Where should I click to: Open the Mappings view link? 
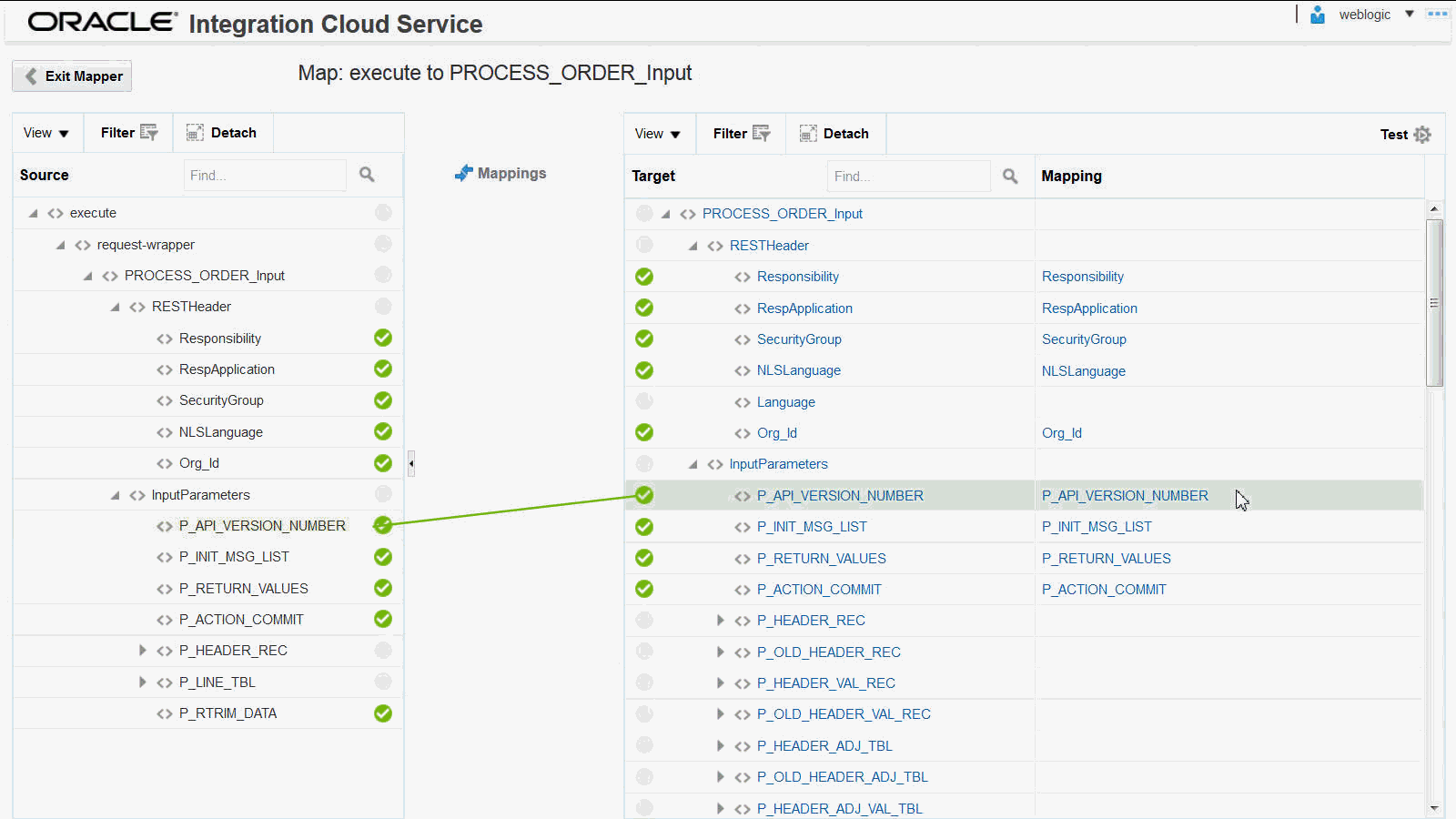pyautogui.click(x=501, y=173)
